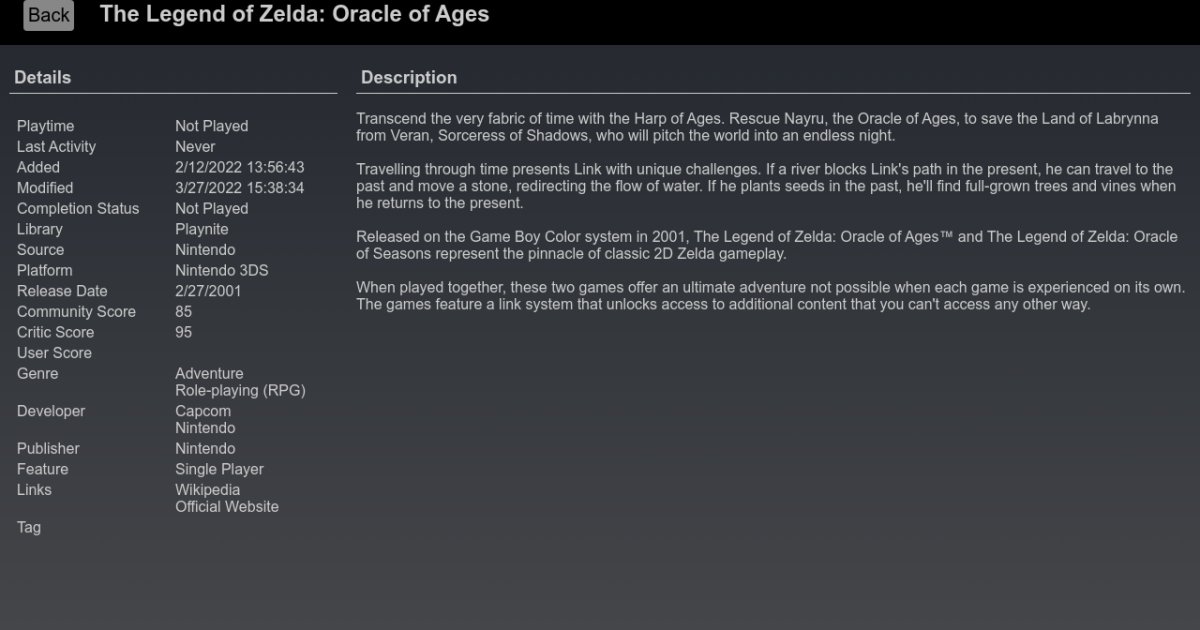
Task: Click the Back button
Action: [x=48, y=15]
